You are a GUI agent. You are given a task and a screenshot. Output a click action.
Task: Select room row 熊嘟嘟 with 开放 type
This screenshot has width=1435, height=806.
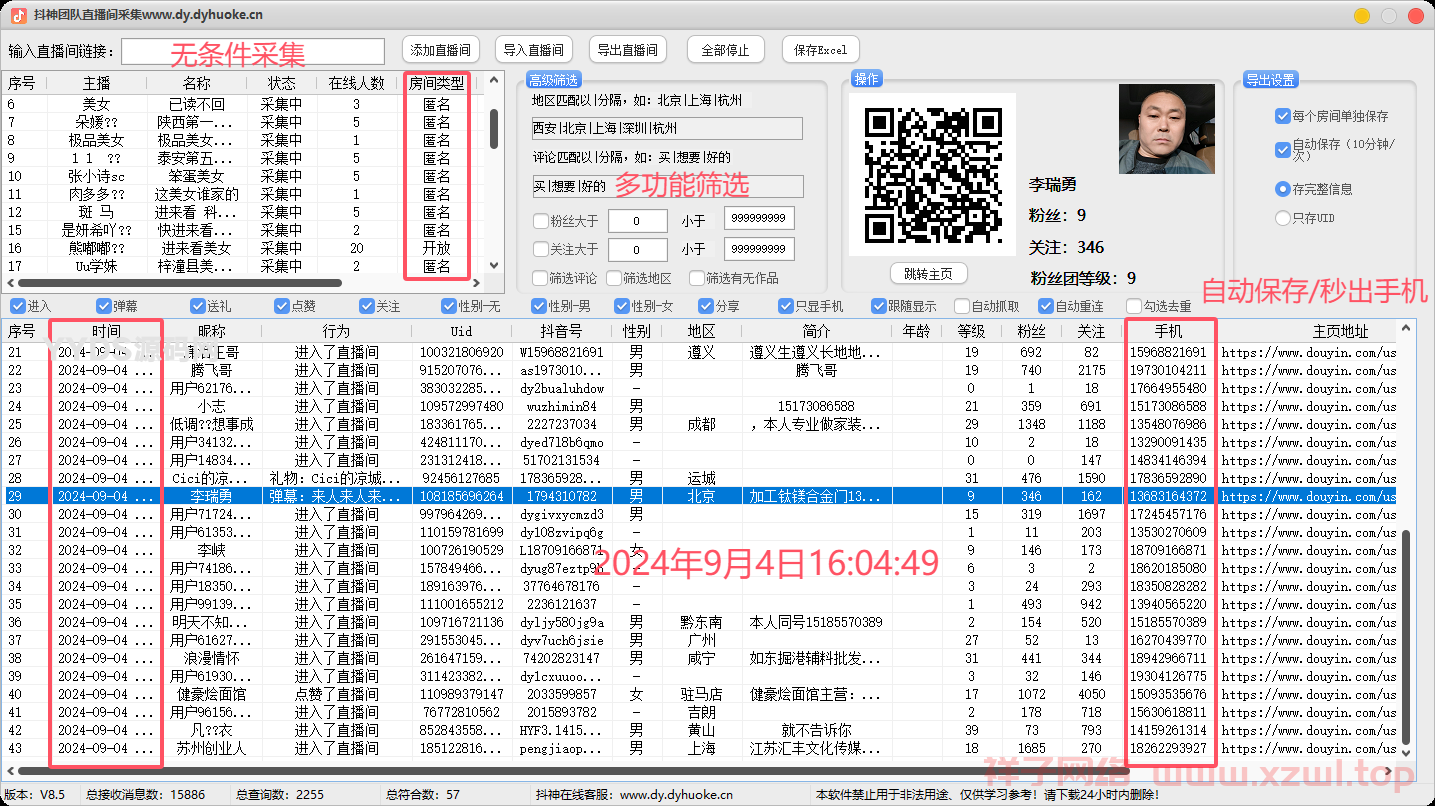point(243,248)
